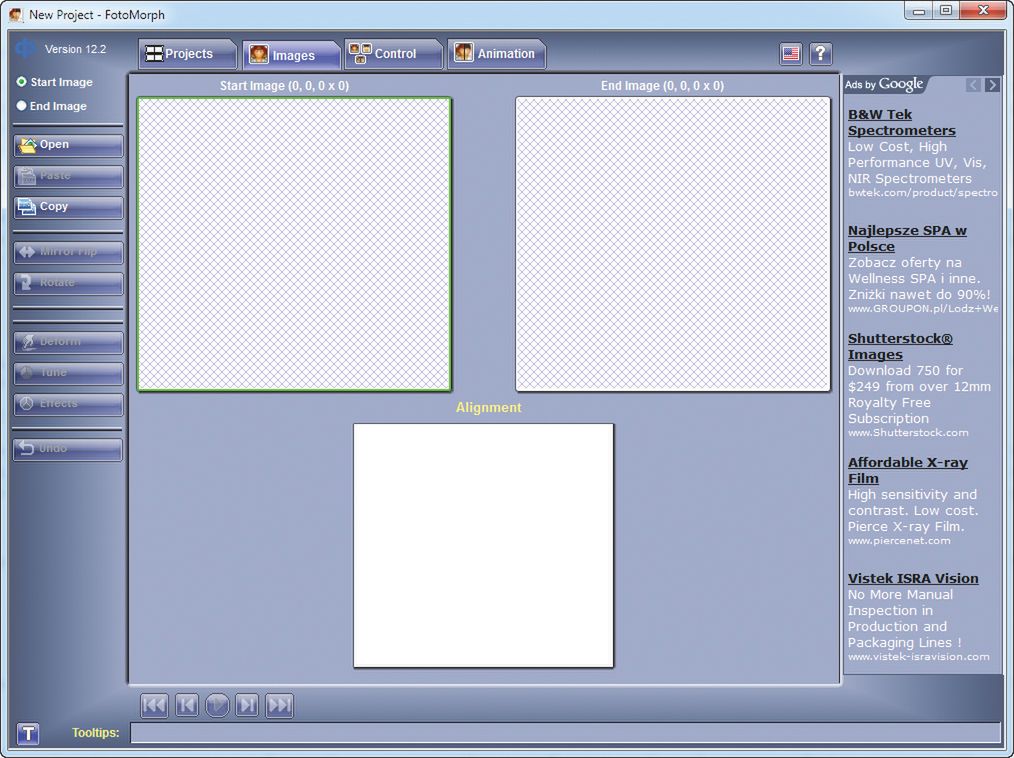1014x758 pixels.
Task: Select the End Image radio button
Action: pos(21,105)
